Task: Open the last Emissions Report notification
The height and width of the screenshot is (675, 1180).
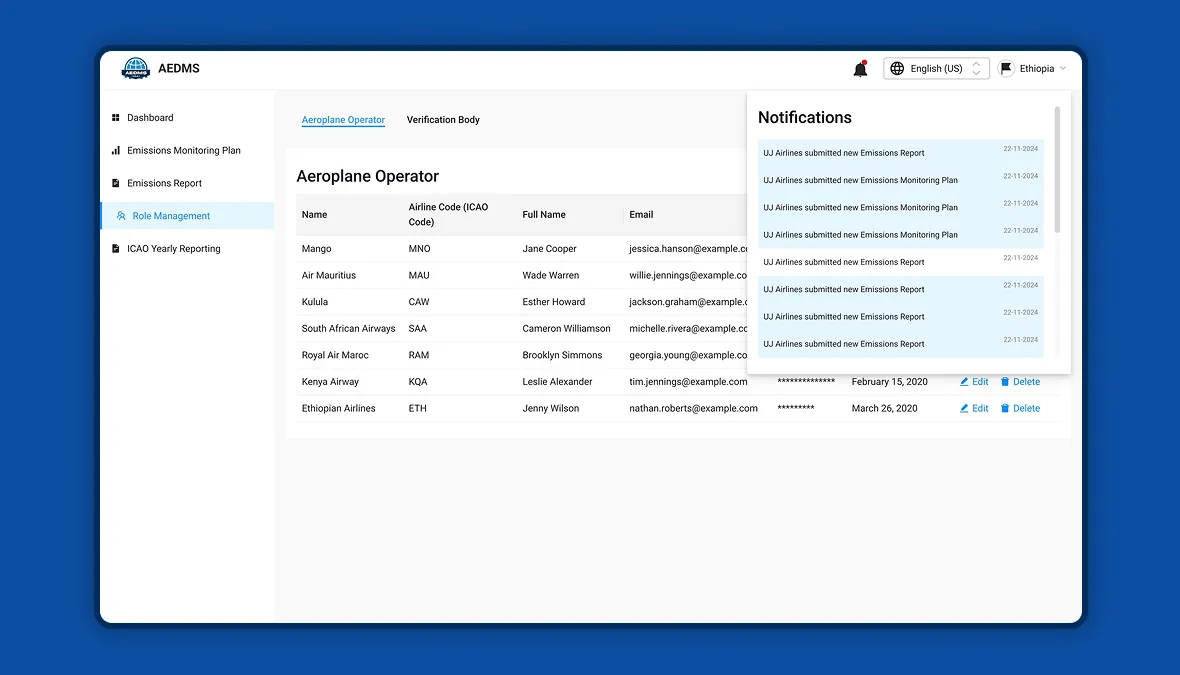Action: 901,344
